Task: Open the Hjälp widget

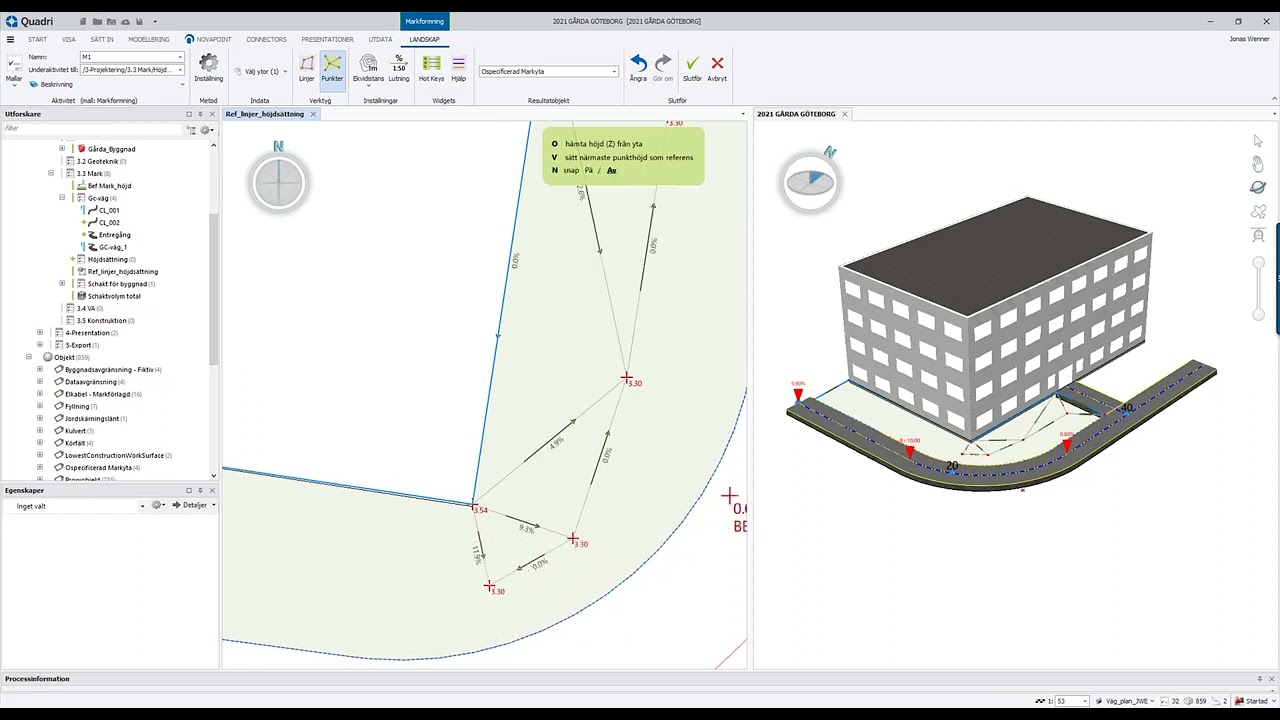Action: pos(459,68)
